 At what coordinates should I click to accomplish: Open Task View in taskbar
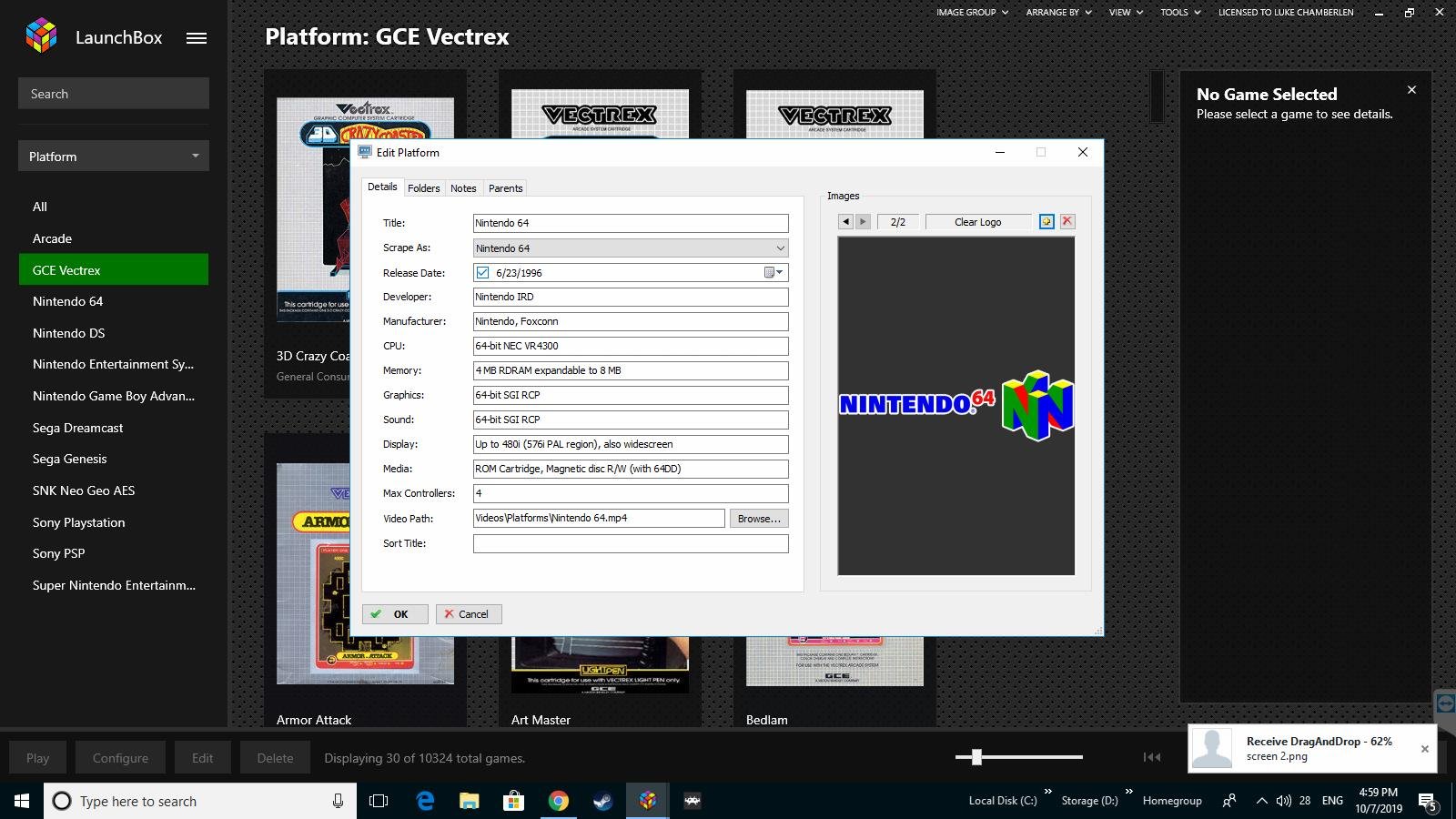pos(379,801)
